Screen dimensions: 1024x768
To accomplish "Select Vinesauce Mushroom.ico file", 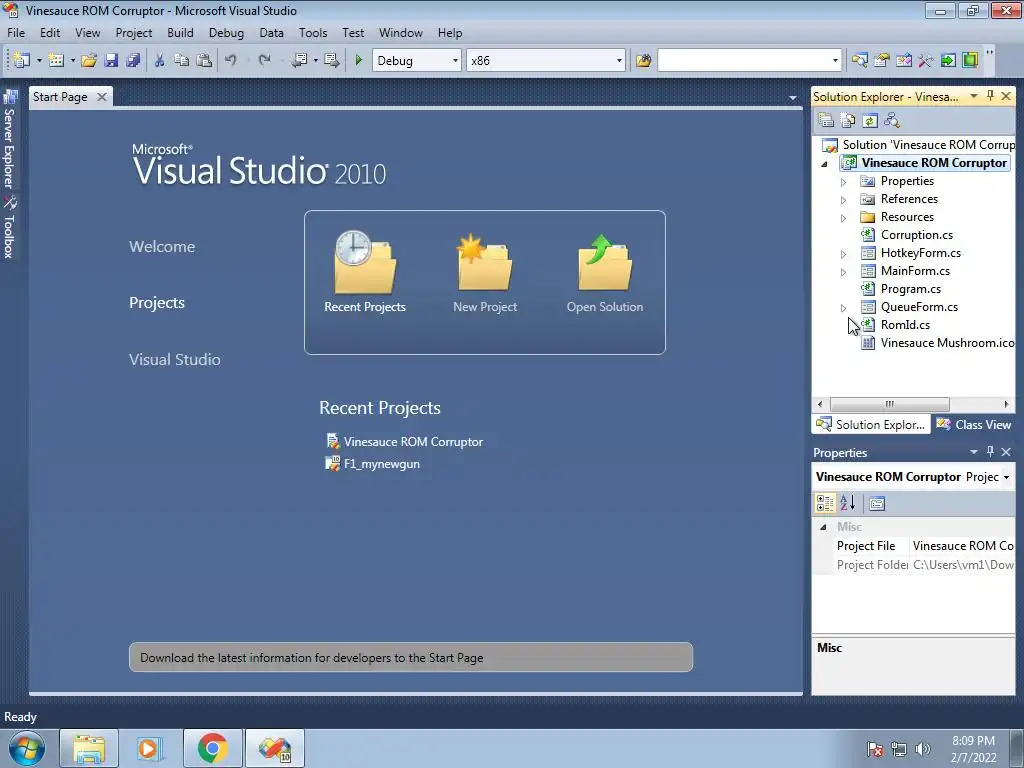I will pyautogui.click(x=947, y=343).
